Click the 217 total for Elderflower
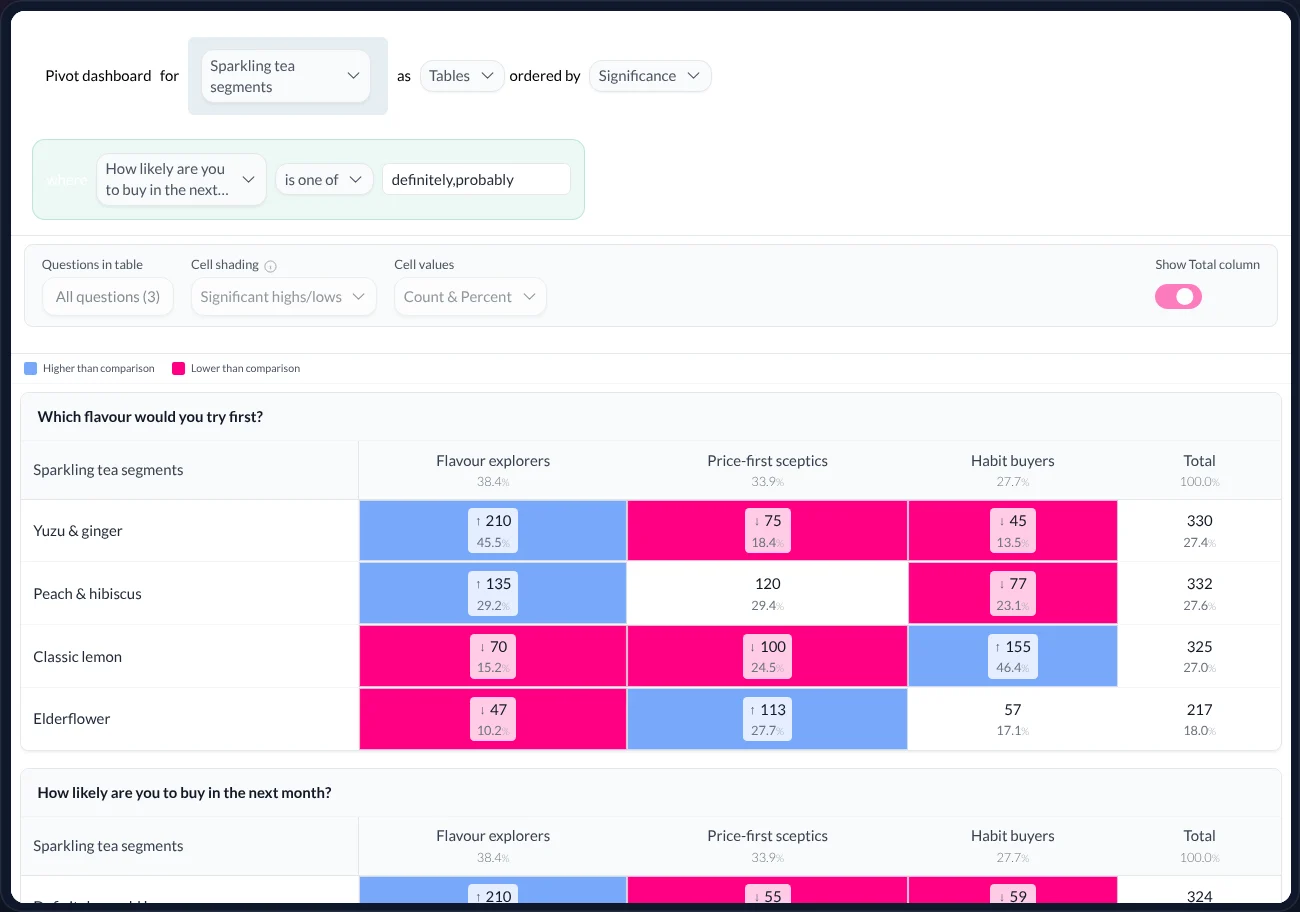The height and width of the screenshot is (912, 1300). [1199, 719]
